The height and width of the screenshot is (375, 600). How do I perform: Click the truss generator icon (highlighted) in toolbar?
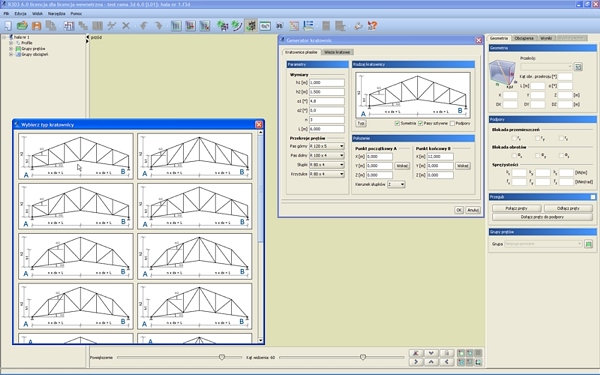(x=251, y=26)
